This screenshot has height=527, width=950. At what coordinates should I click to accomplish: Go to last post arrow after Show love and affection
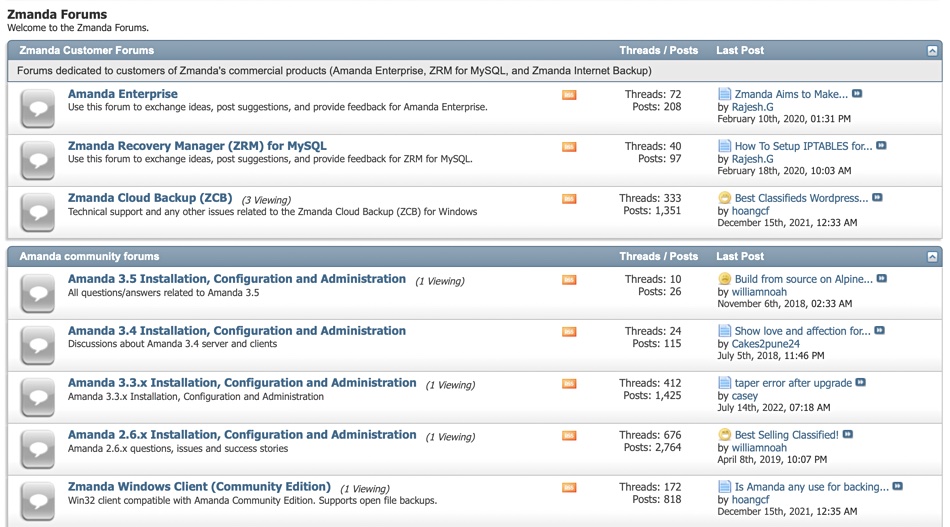click(880, 331)
